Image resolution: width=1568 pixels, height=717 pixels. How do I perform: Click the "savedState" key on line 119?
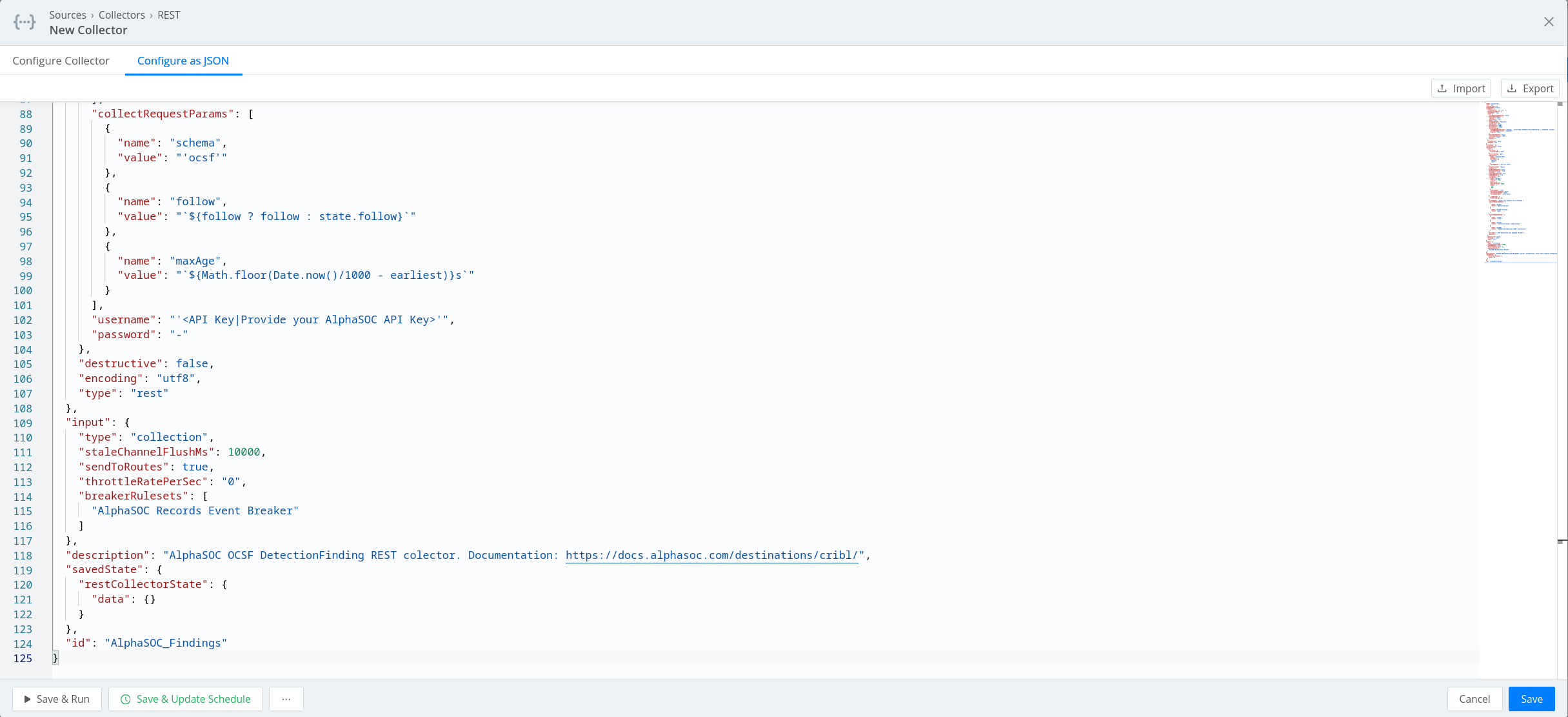[104, 569]
